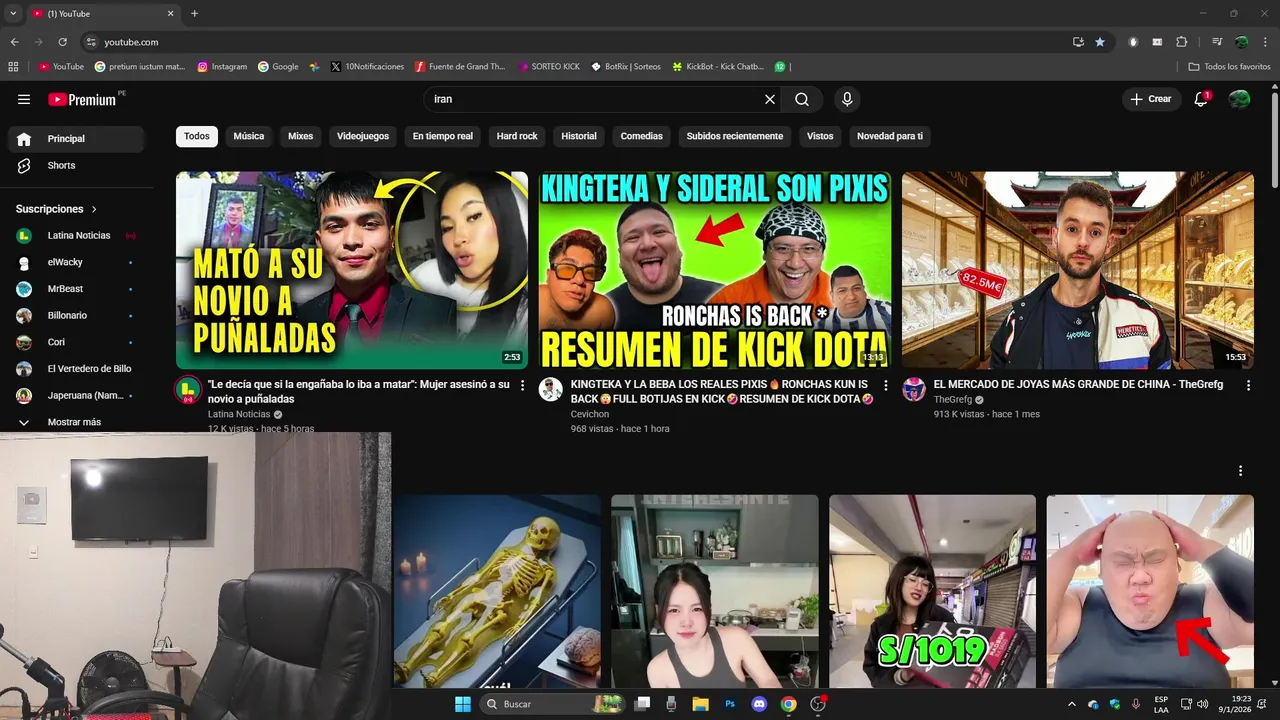Expand the Suscripciones section chevron
The width and height of the screenshot is (1280, 720).
pyautogui.click(x=94, y=209)
